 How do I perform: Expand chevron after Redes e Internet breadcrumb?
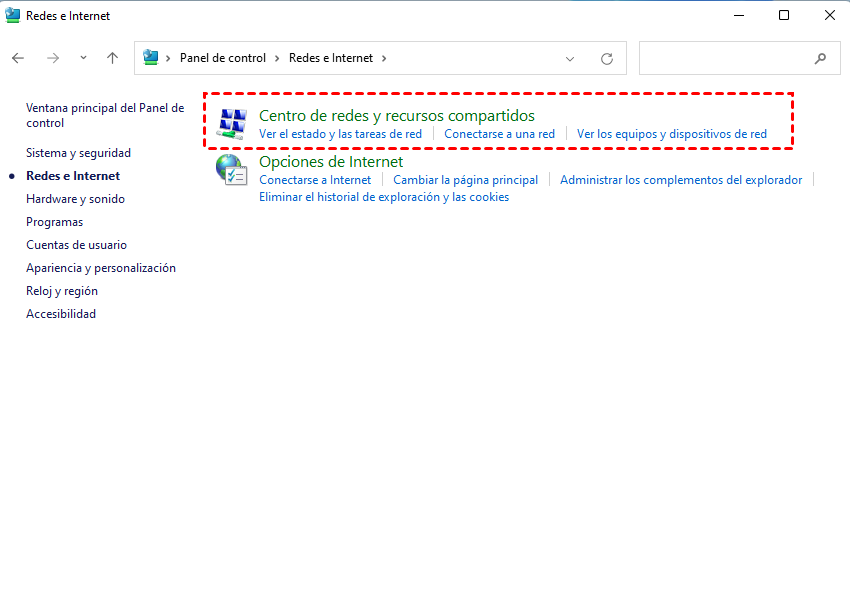(383, 58)
